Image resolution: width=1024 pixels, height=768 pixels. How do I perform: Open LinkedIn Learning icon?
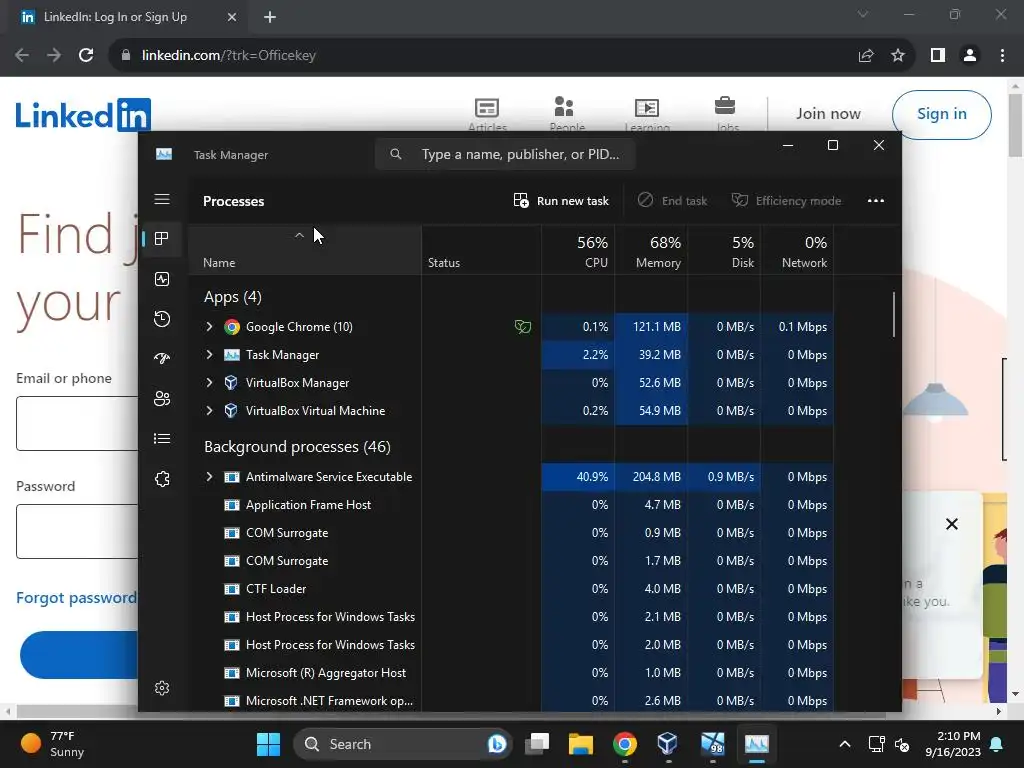click(x=647, y=108)
